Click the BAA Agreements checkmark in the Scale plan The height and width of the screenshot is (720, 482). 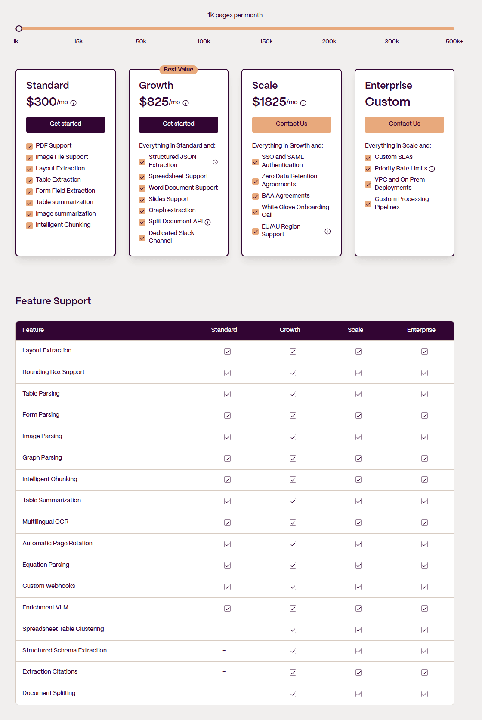pos(255,197)
